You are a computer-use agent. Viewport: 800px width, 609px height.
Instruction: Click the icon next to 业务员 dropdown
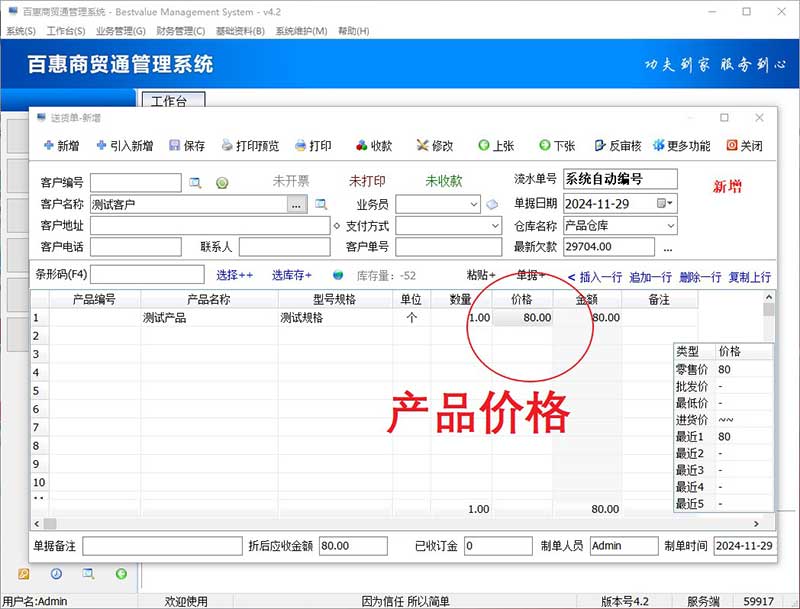[492, 205]
